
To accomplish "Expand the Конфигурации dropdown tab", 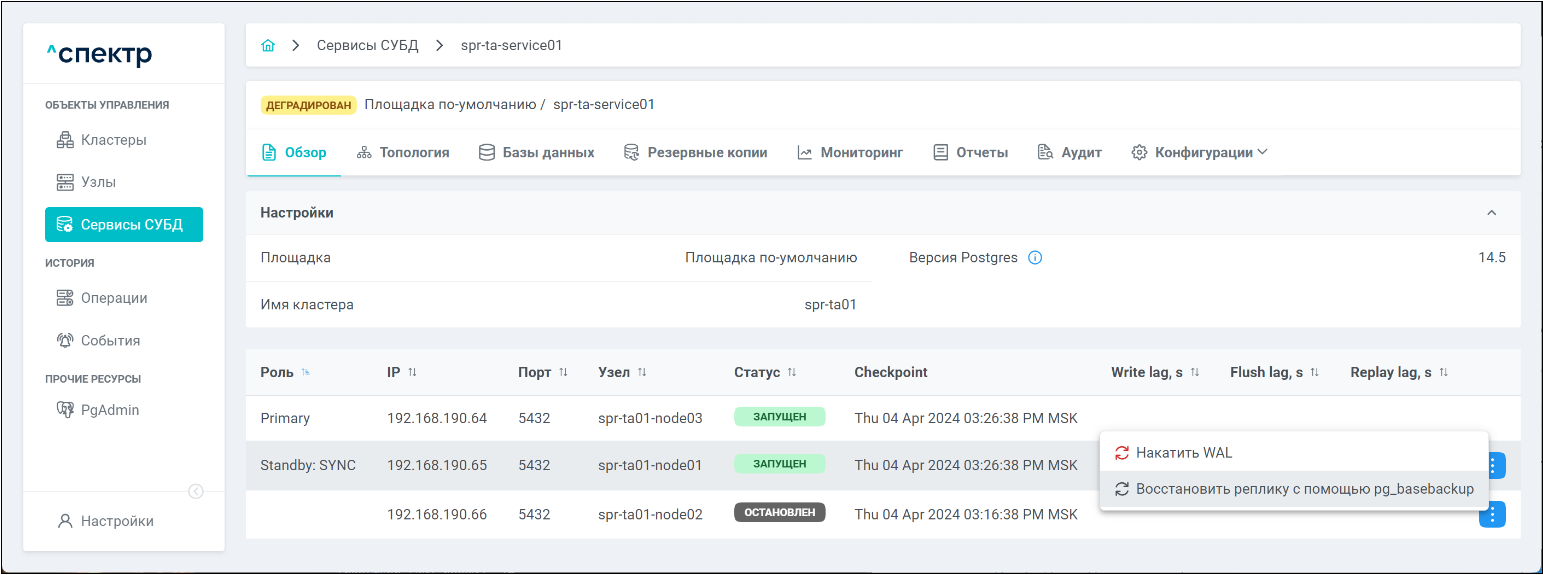I will [1199, 153].
